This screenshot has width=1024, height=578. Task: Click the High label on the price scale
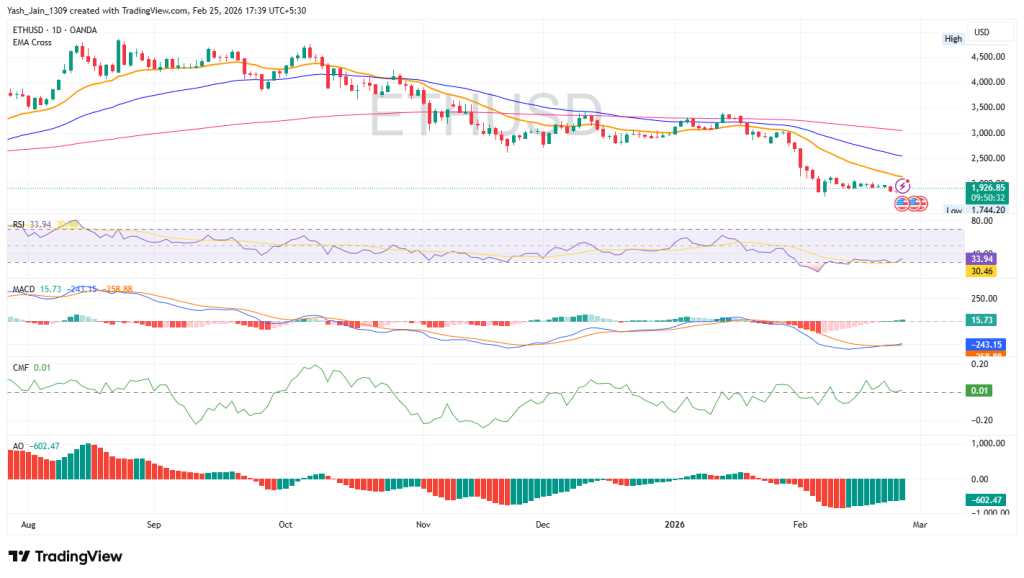[953, 38]
